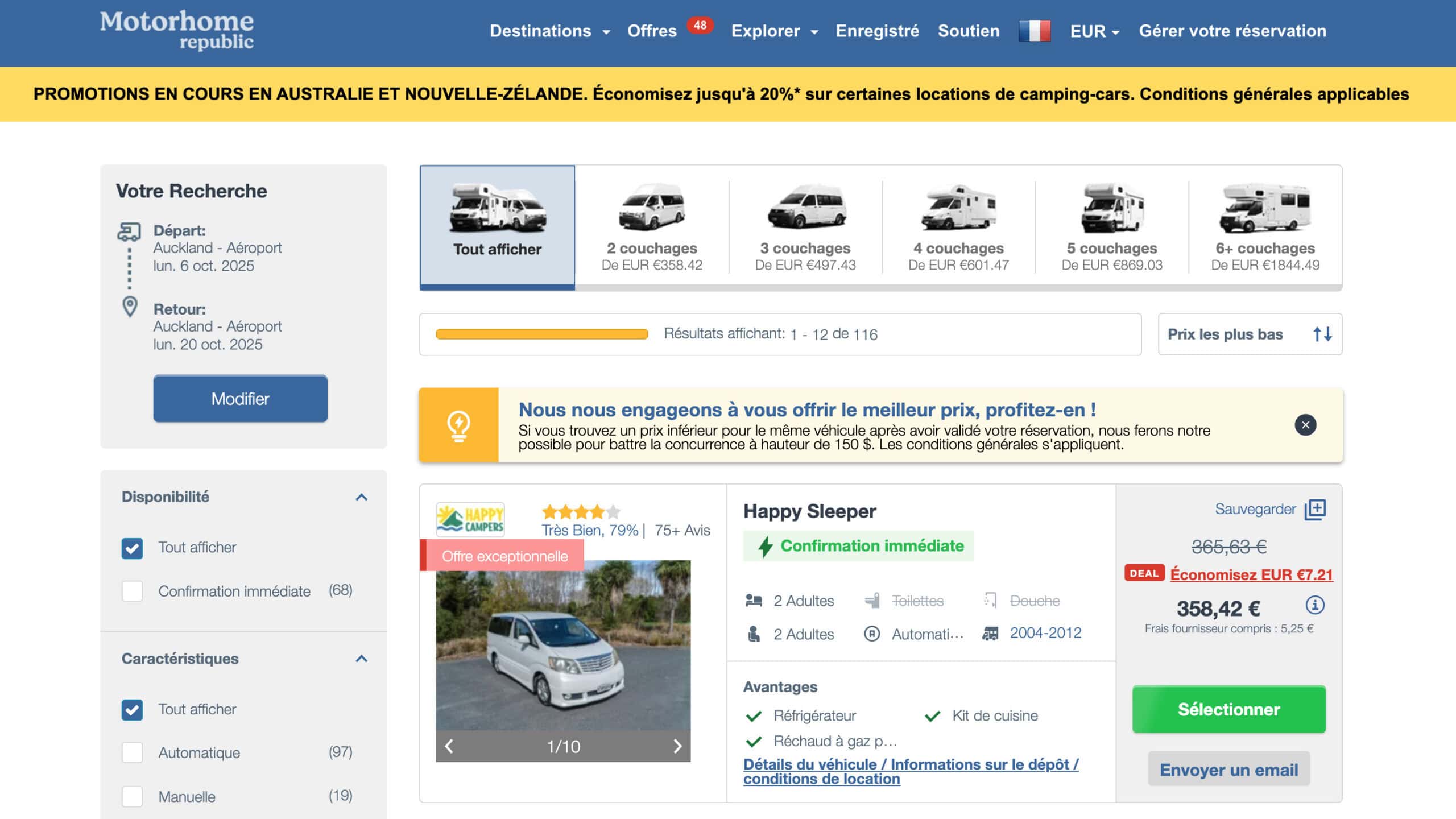The width and height of the screenshot is (1456, 819).
Task: Check the Automatique filter checkbox
Action: [132, 752]
